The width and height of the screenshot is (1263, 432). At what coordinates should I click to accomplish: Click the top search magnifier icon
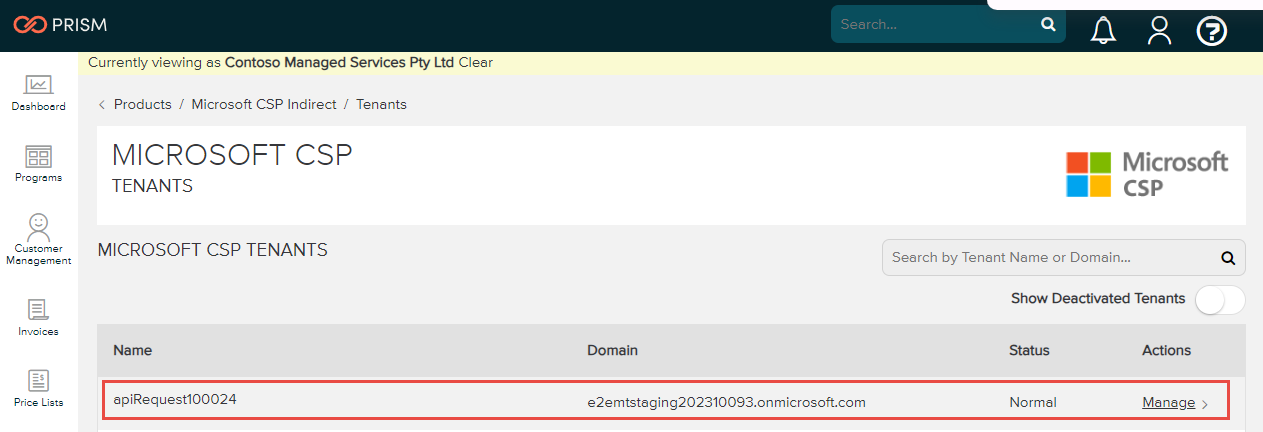pyautogui.click(x=1048, y=24)
